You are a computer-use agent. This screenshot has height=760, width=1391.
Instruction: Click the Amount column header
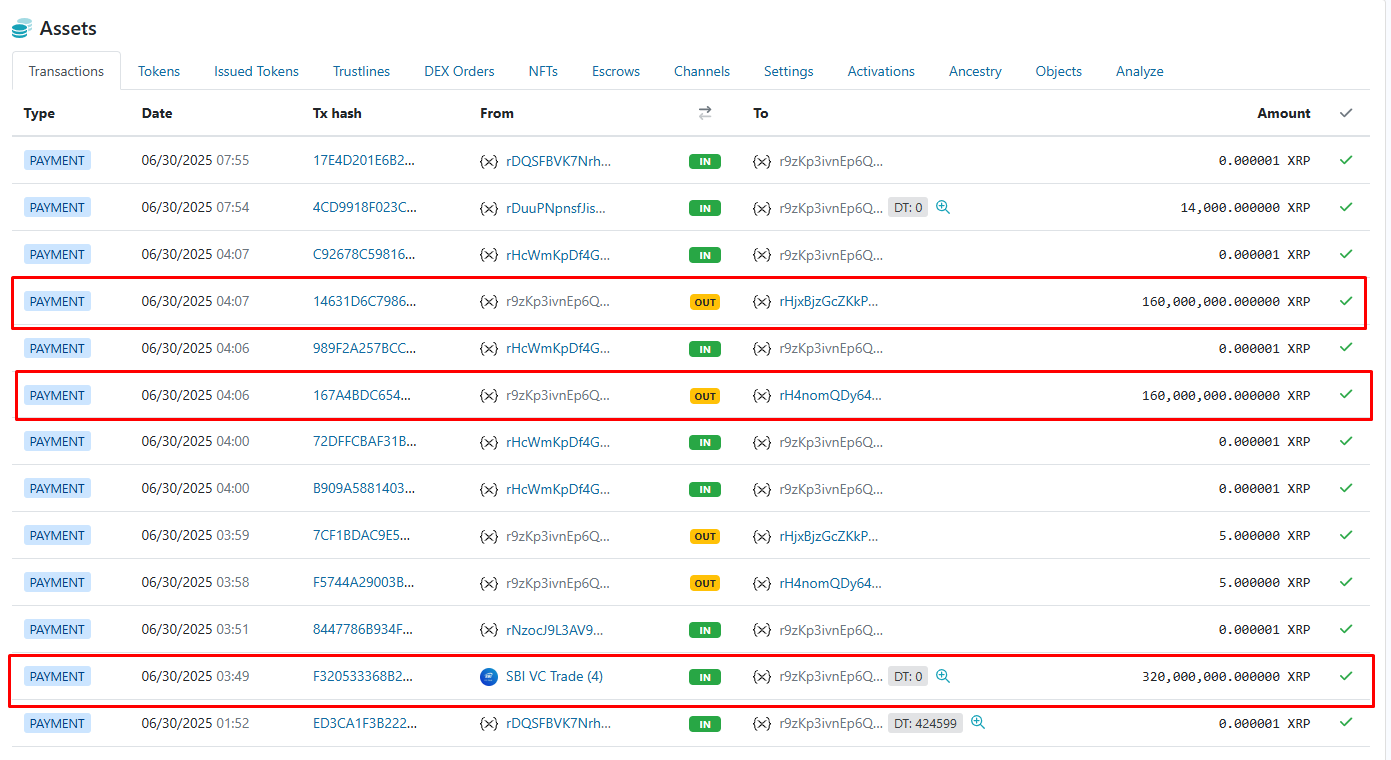[x=1284, y=113]
